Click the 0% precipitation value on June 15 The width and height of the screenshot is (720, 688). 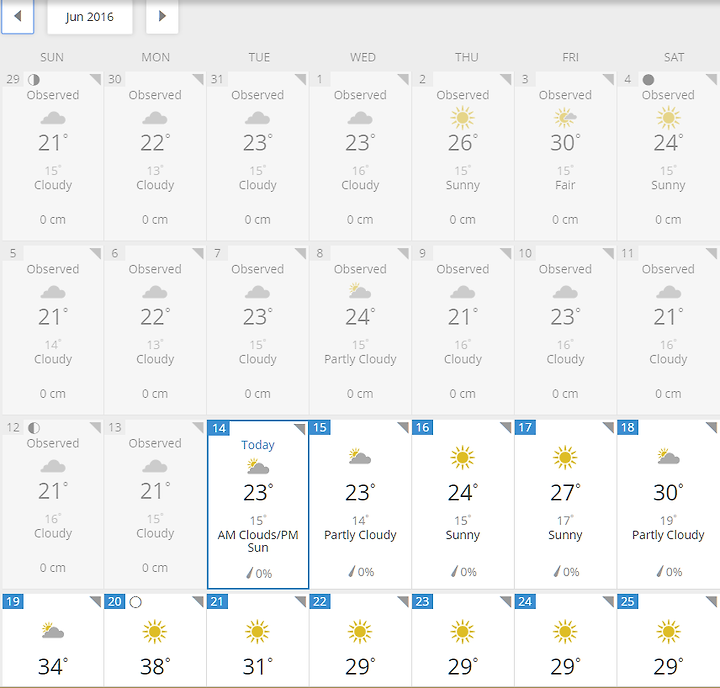point(366,572)
